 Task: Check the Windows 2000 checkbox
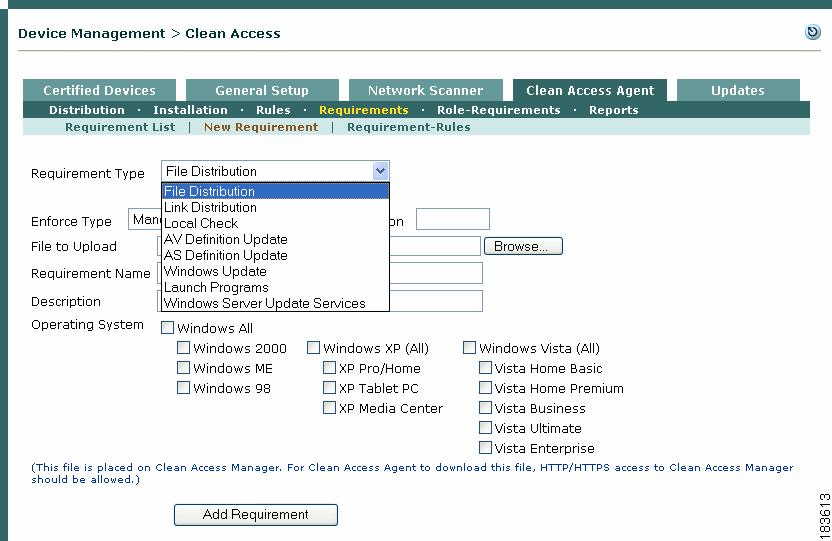(x=183, y=347)
